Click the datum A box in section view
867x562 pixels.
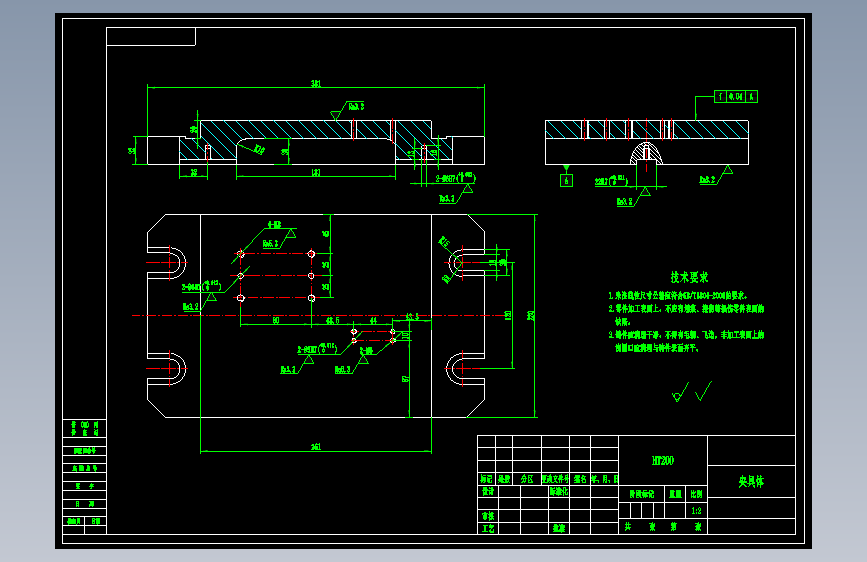[x=566, y=180]
